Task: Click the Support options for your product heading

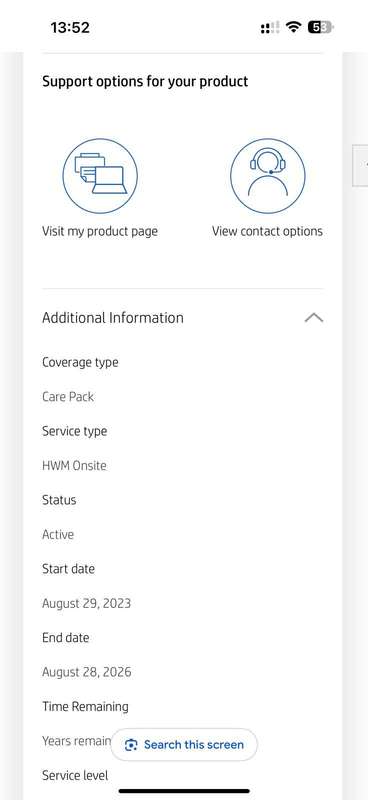Action: tap(145, 82)
